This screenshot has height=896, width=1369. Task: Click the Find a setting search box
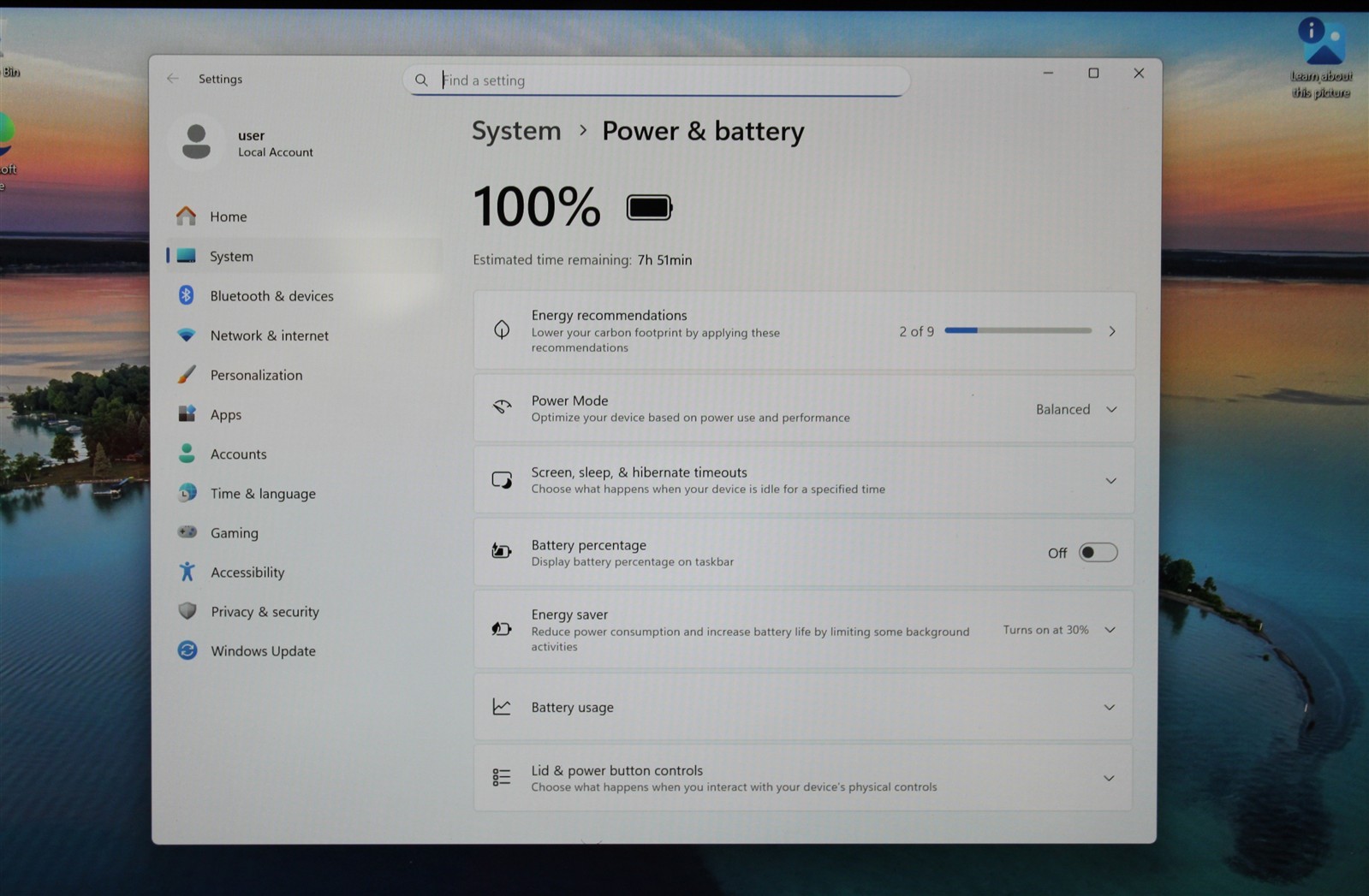pos(656,80)
